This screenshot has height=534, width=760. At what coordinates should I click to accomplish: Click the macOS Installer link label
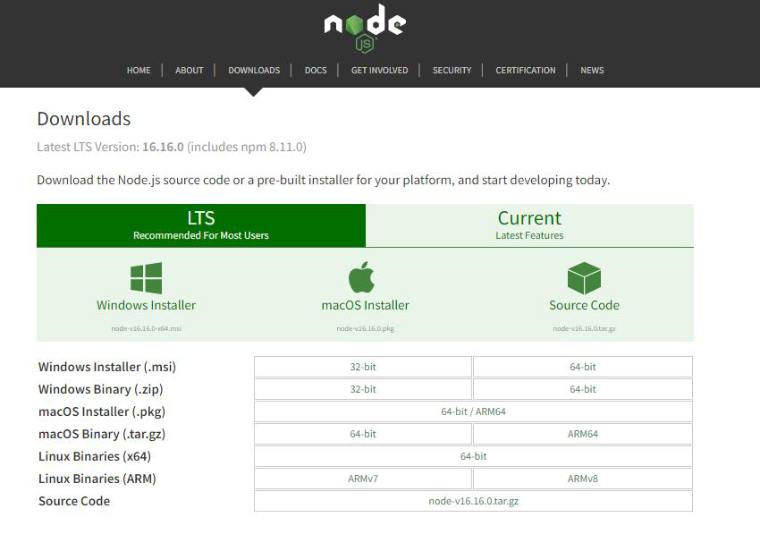(365, 305)
